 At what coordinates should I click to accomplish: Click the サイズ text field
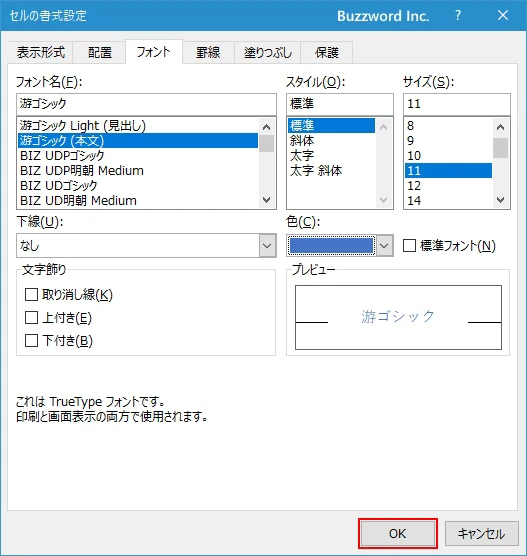click(457, 104)
